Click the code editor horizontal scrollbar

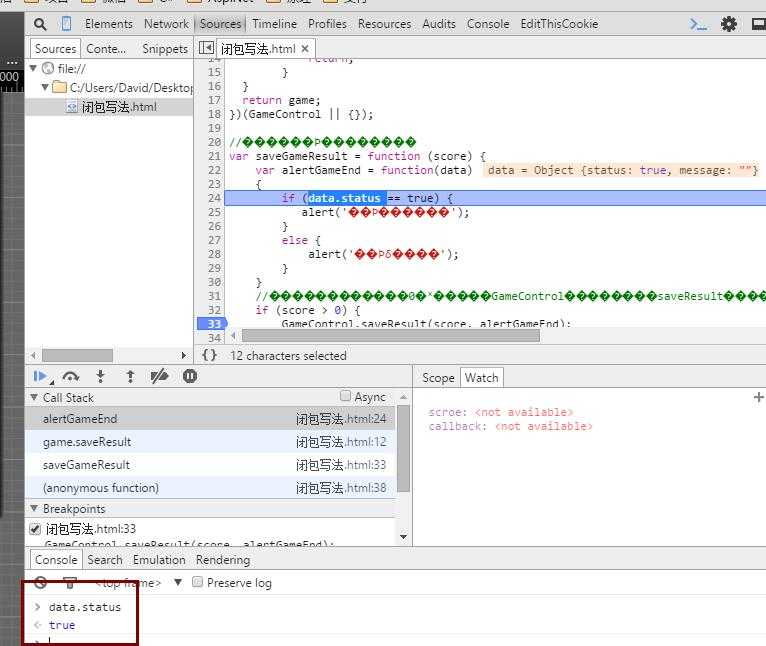pyautogui.click(x=391, y=335)
